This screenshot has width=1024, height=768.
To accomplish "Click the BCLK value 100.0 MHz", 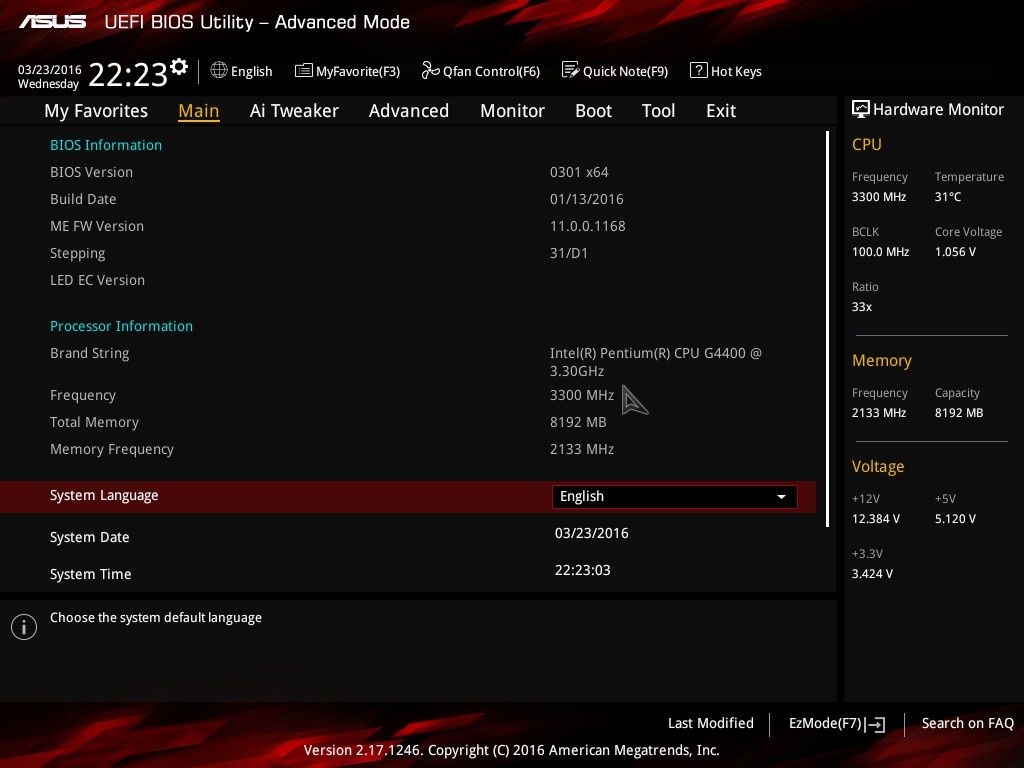I will click(x=880, y=252).
